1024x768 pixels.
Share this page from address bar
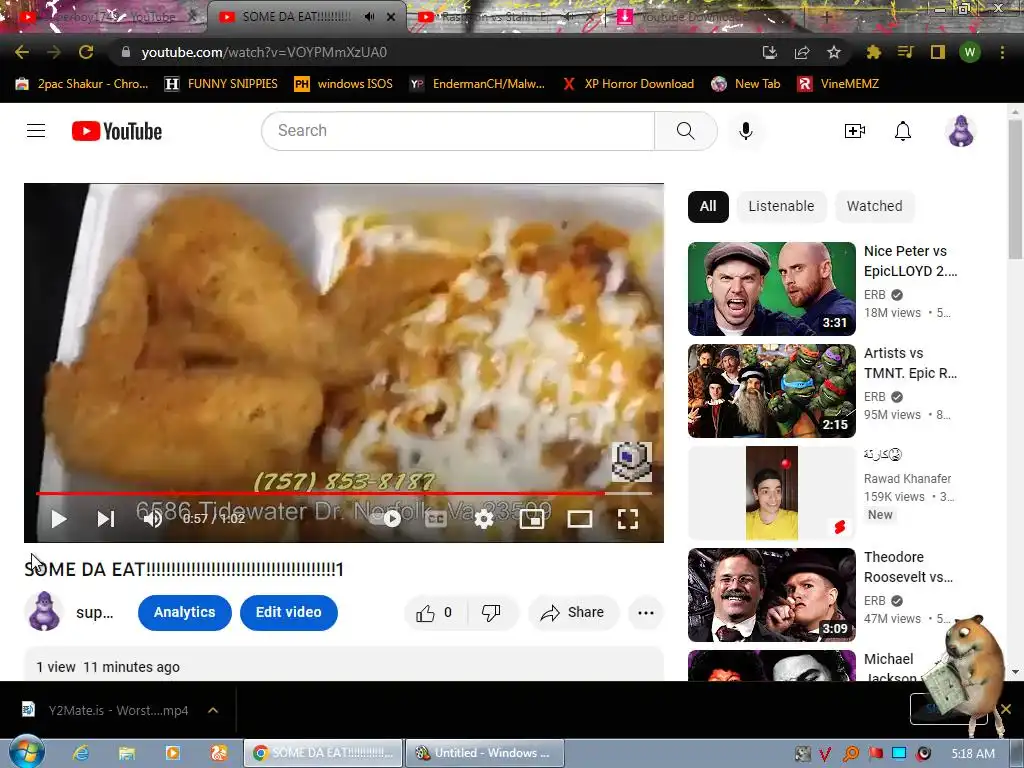[x=802, y=52]
